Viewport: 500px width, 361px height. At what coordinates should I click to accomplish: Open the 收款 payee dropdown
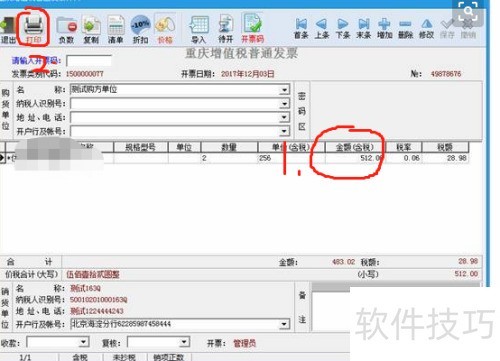pos(84,342)
